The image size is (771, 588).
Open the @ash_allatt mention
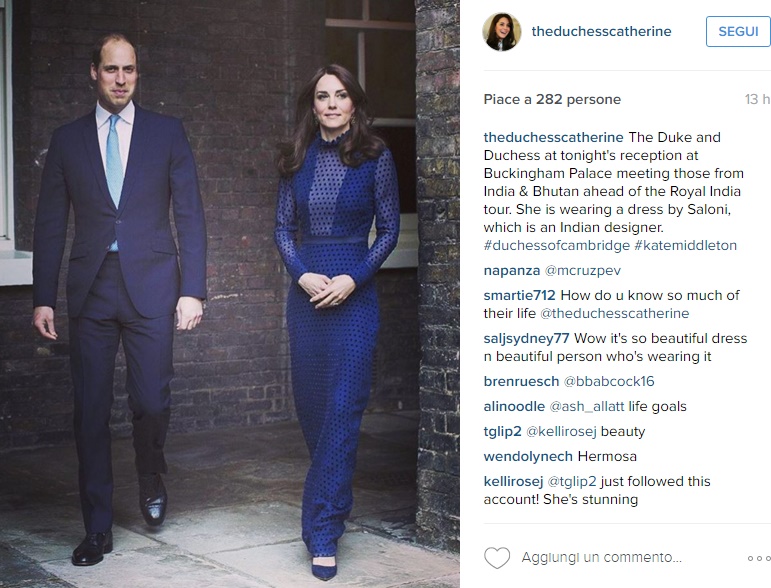click(x=587, y=407)
